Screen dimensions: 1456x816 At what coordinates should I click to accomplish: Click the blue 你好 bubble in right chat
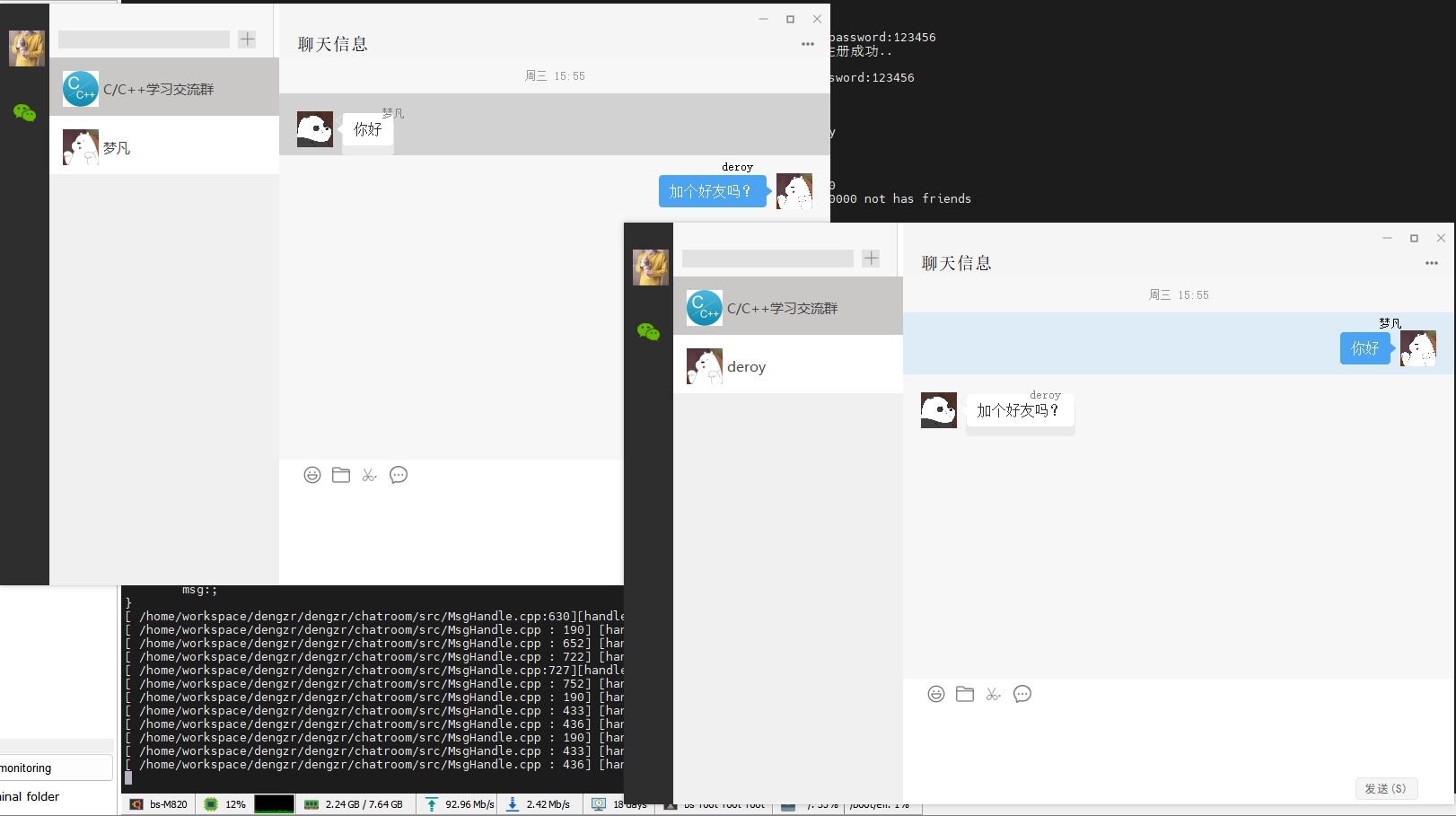(1365, 348)
